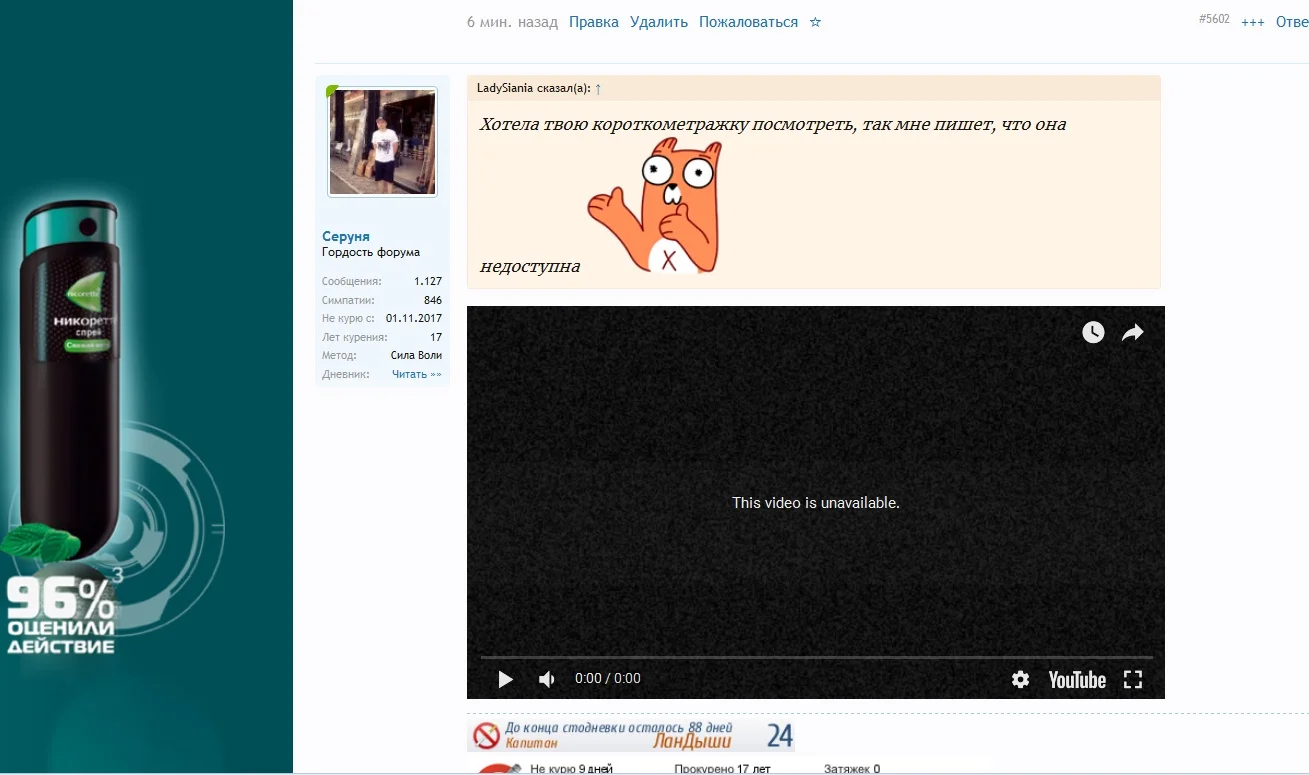This screenshot has height=775, width=1309.
Task: Open Серуня's avatar picture
Action: coord(382,142)
